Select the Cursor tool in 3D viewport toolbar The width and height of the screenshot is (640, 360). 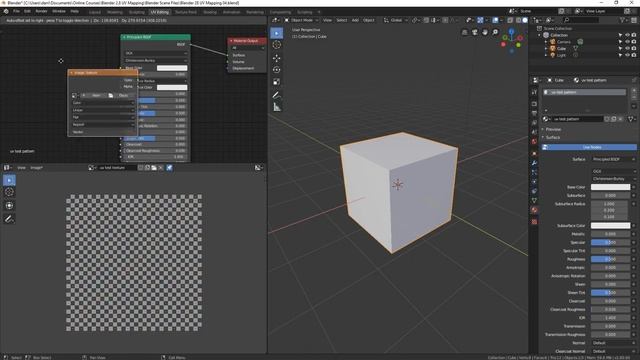[277, 45]
